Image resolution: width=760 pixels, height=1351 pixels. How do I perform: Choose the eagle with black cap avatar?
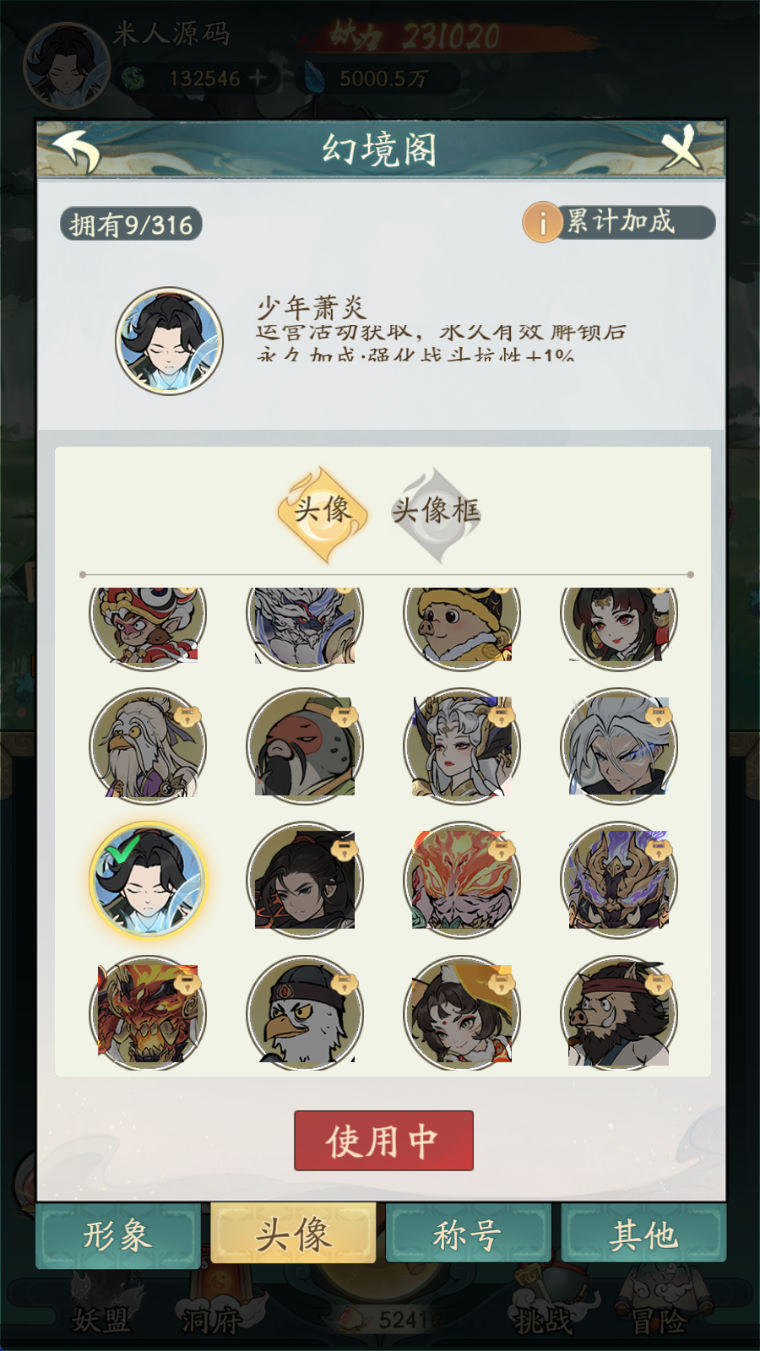pos(305,1013)
